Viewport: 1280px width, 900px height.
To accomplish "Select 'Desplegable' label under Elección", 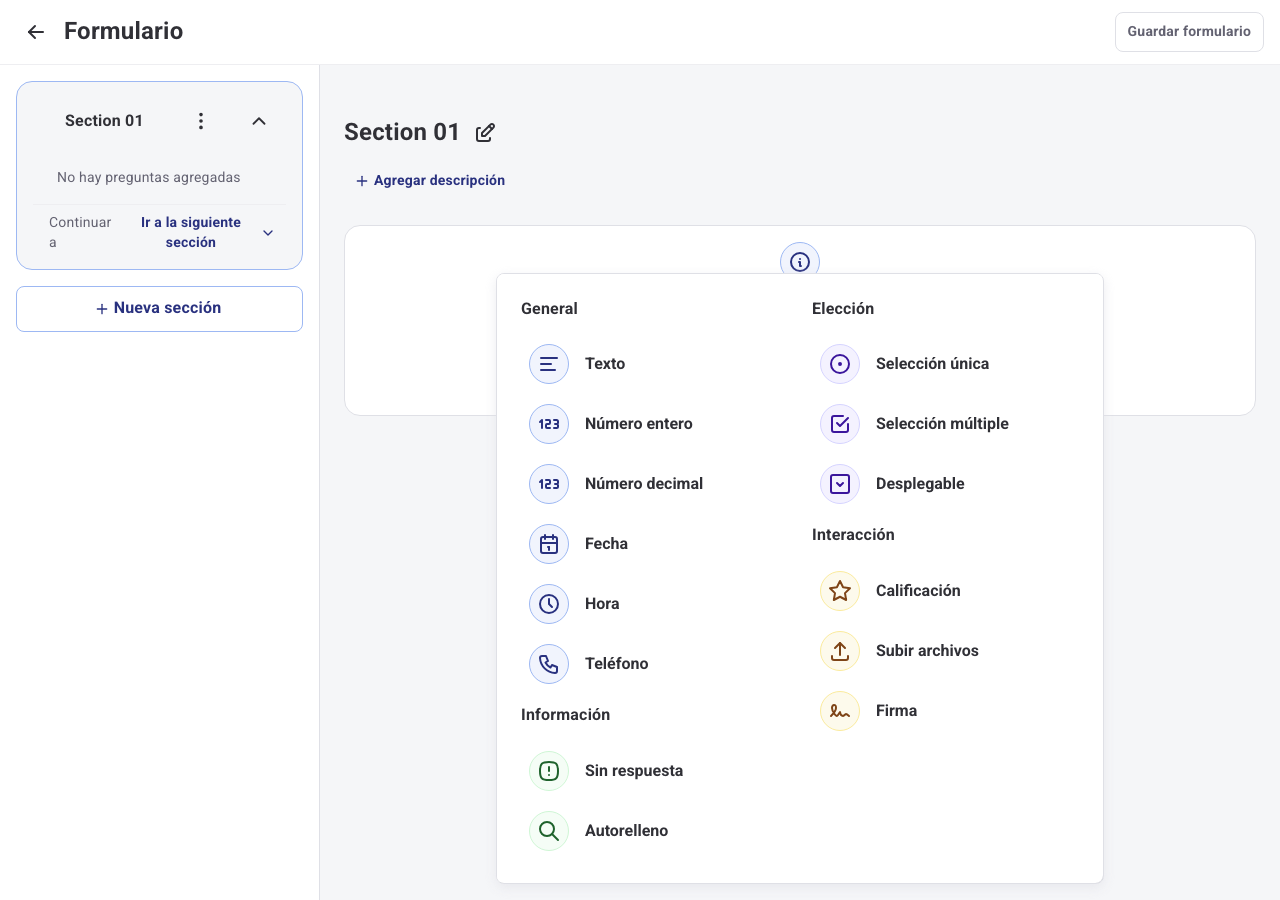I will tap(920, 484).
